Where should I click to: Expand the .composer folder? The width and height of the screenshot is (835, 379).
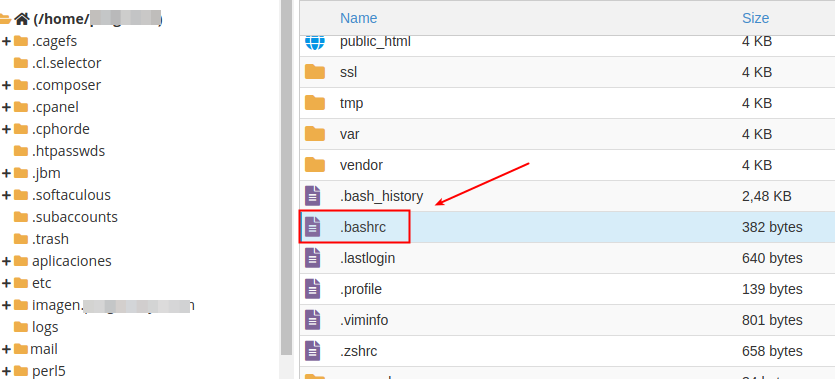(x=6, y=85)
